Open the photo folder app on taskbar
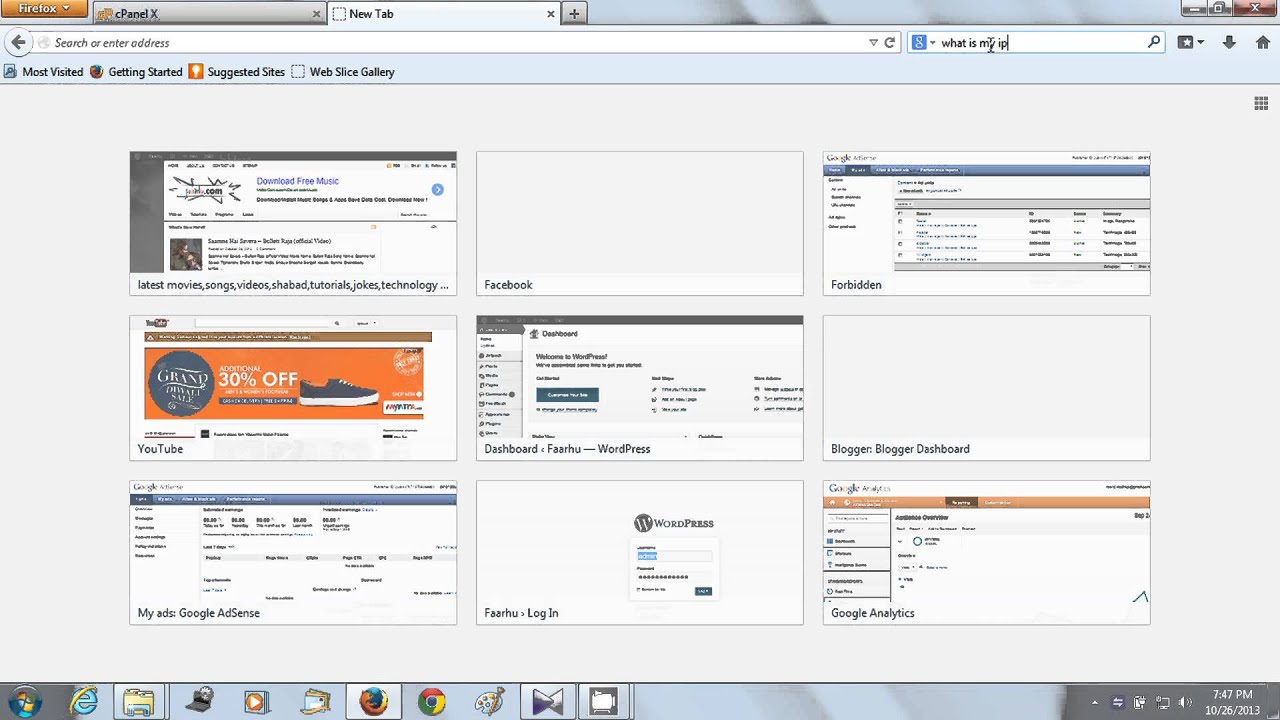This screenshot has height=720, width=1280. point(315,702)
